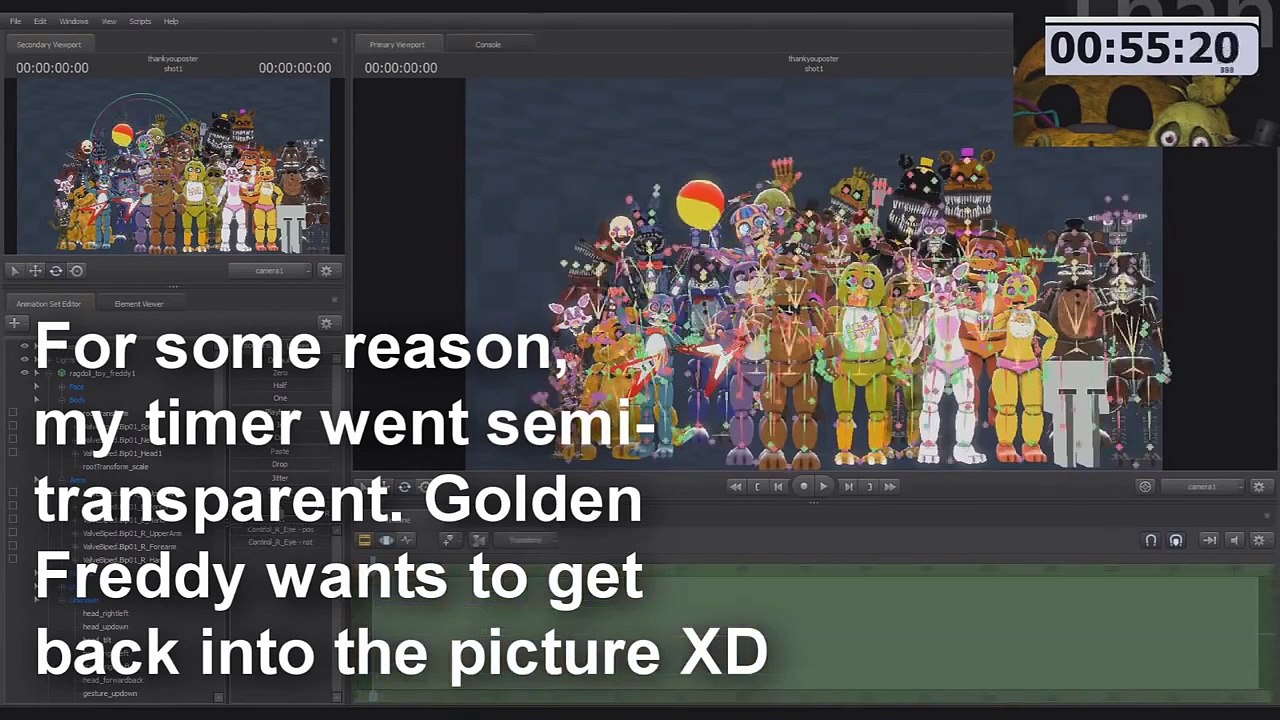Tick the checkbox beside ValveBiped.Bip01_R_UpperArm
Viewport: 1280px width, 720px height.
(13, 533)
